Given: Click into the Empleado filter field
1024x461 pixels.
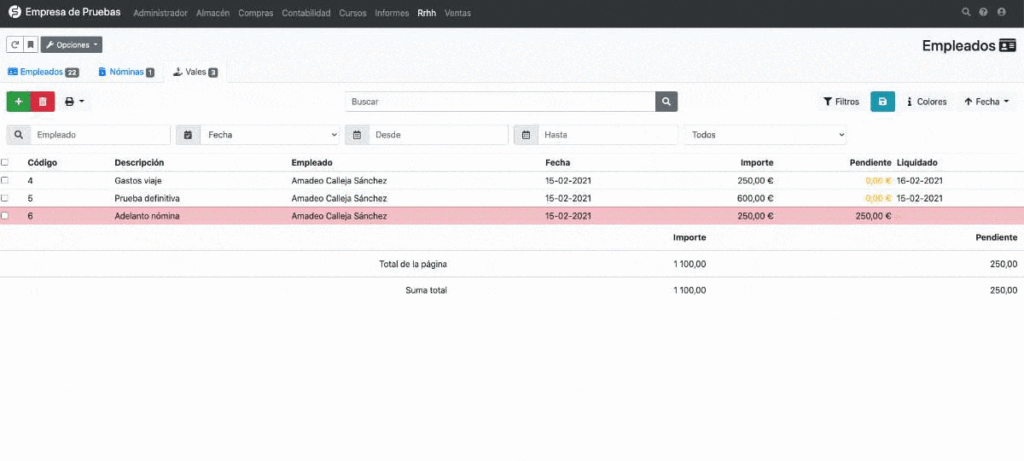Looking at the screenshot, I should 100,134.
